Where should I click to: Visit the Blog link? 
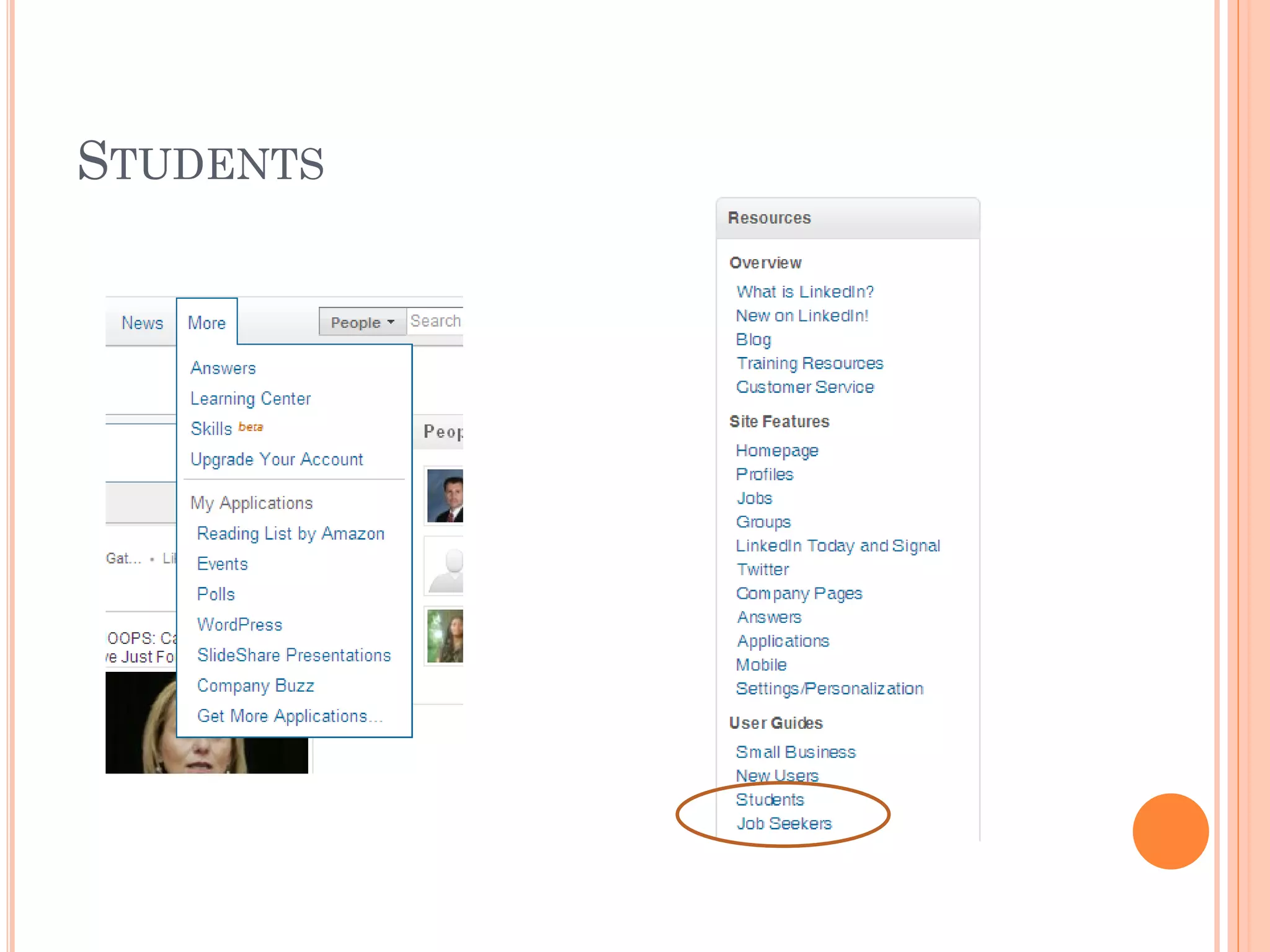tap(753, 340)
